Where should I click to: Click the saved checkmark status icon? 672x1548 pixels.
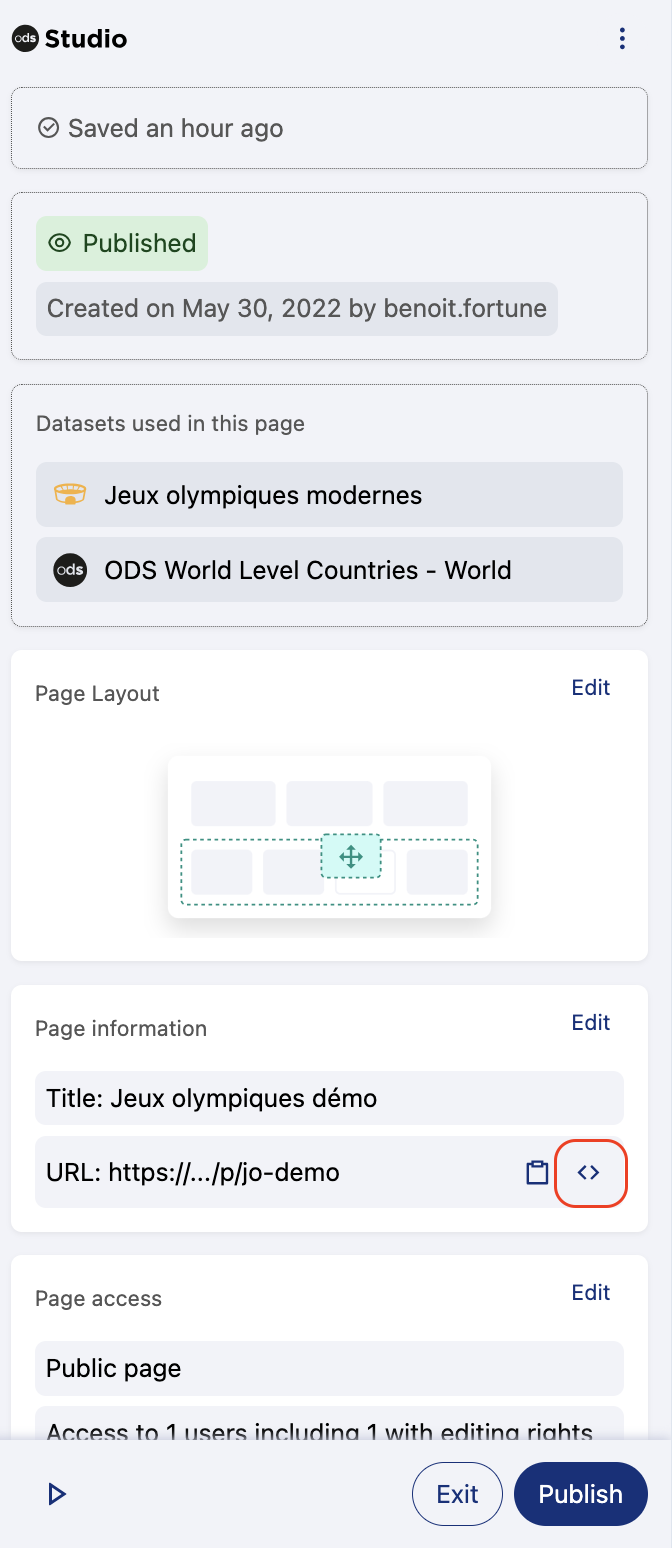coord(48,128)
